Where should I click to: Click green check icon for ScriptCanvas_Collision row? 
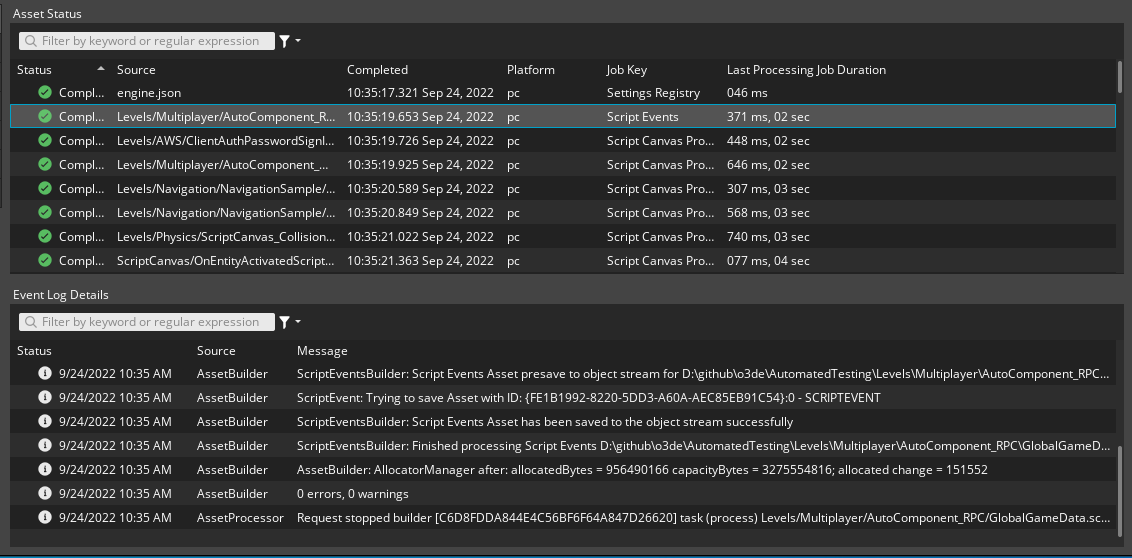[x=44, y=236]
